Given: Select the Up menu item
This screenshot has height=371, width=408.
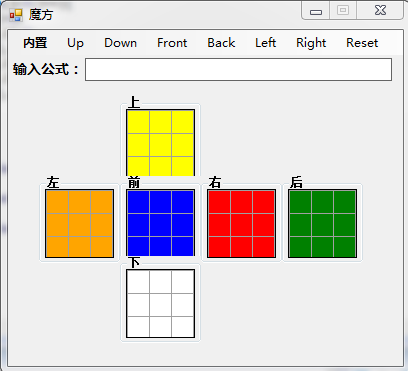Looking at the screenshot, I should (x=75, y=43).
